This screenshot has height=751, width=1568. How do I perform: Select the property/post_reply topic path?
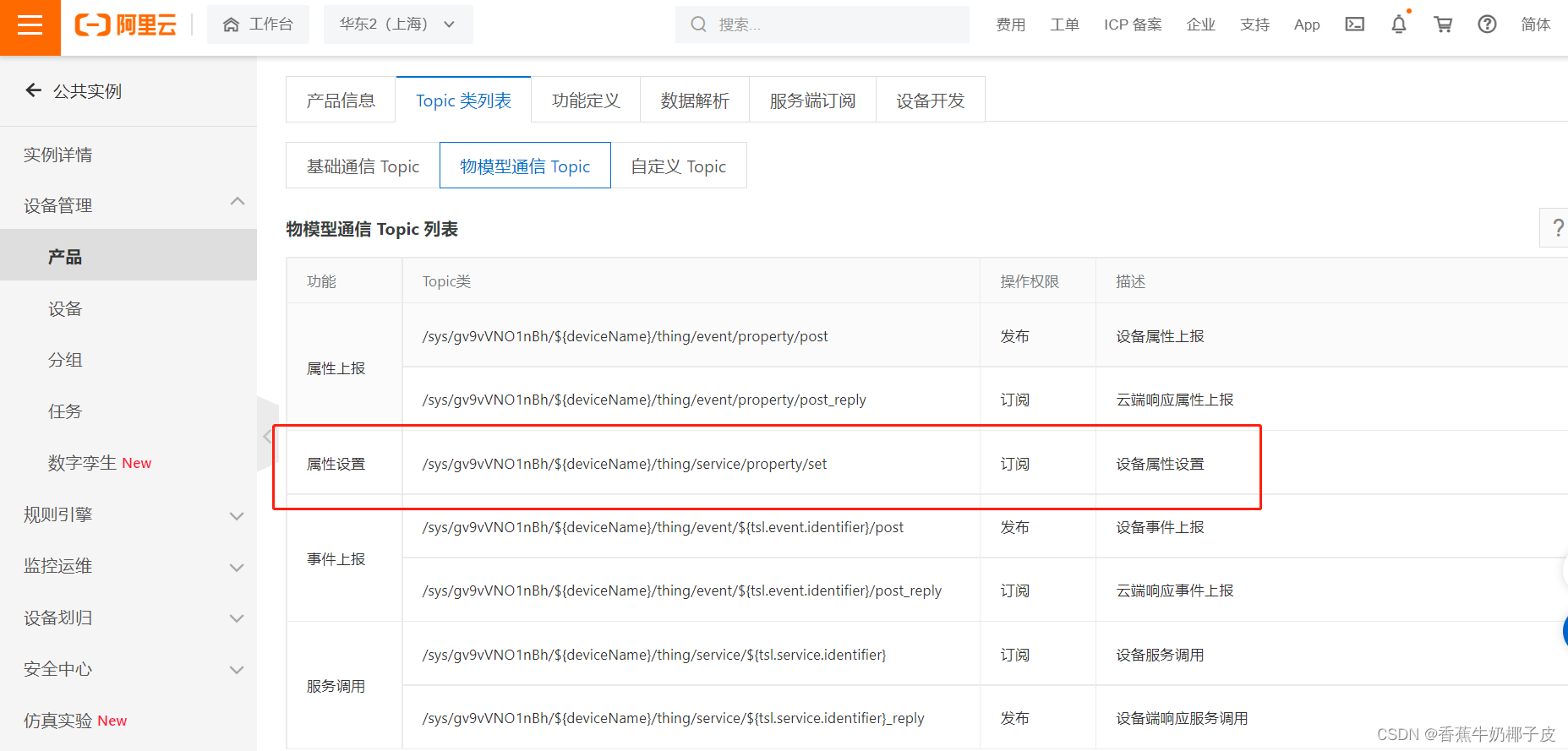point(644,400)
